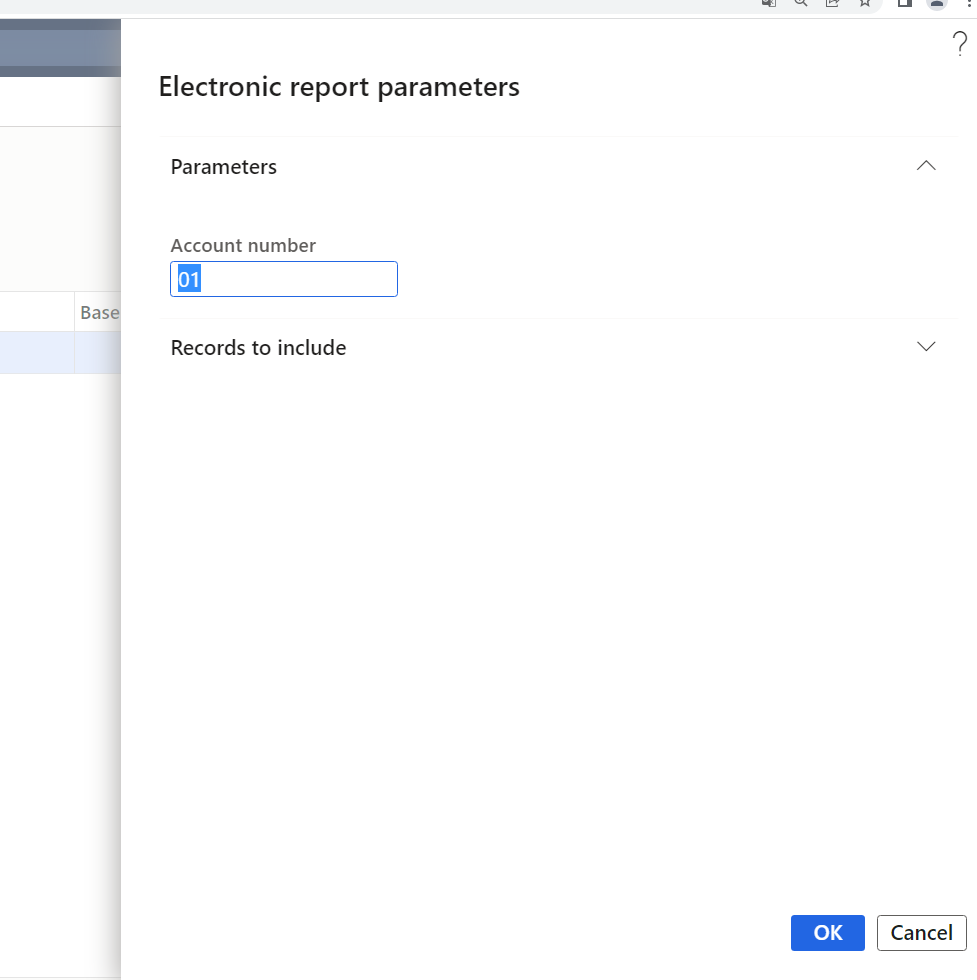Screen dimensions: 977x980
Task: Click the Account number label
Action: click(243, 245)
